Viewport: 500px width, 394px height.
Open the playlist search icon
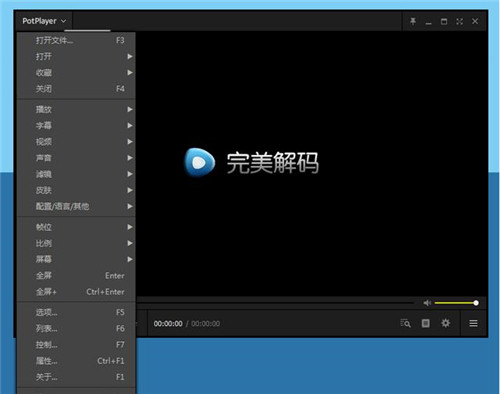(x=405, y=323)
